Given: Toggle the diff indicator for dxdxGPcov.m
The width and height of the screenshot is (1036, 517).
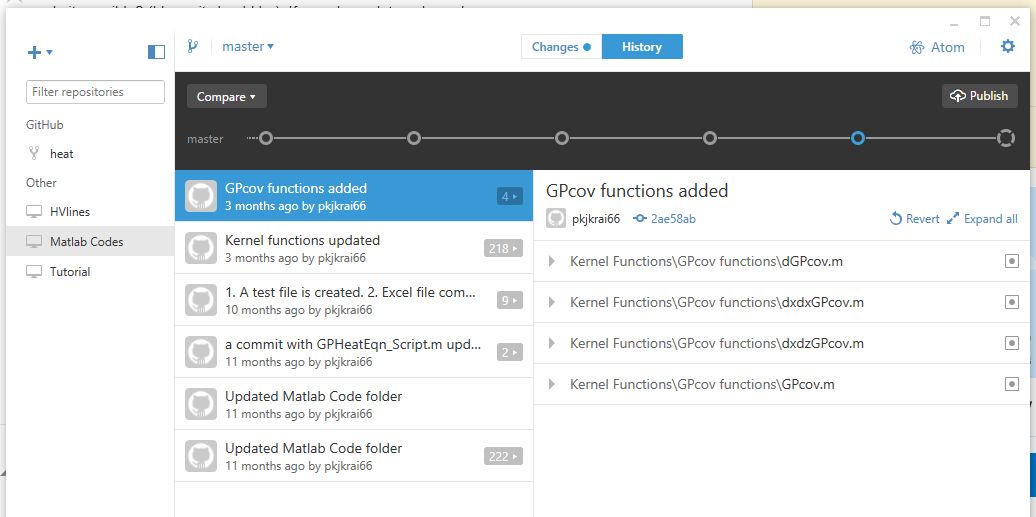Looking at the screenshot, I should pyautogui.click(x=1012, y=302).
